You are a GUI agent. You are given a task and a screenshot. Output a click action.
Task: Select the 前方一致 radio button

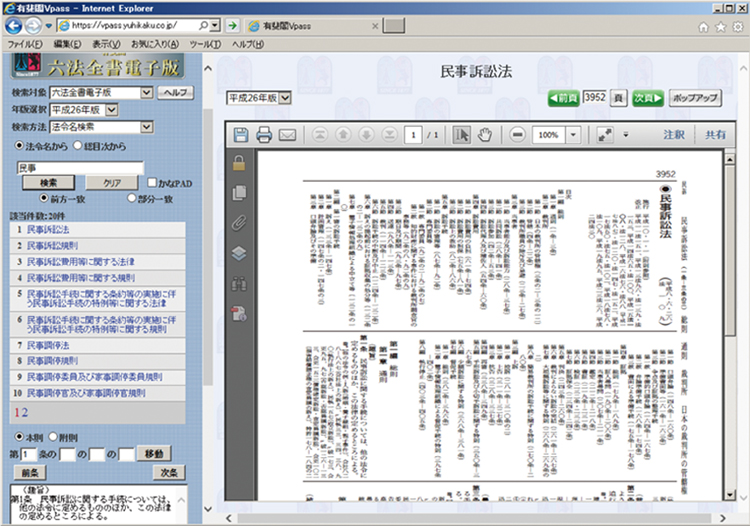point(44,198)
